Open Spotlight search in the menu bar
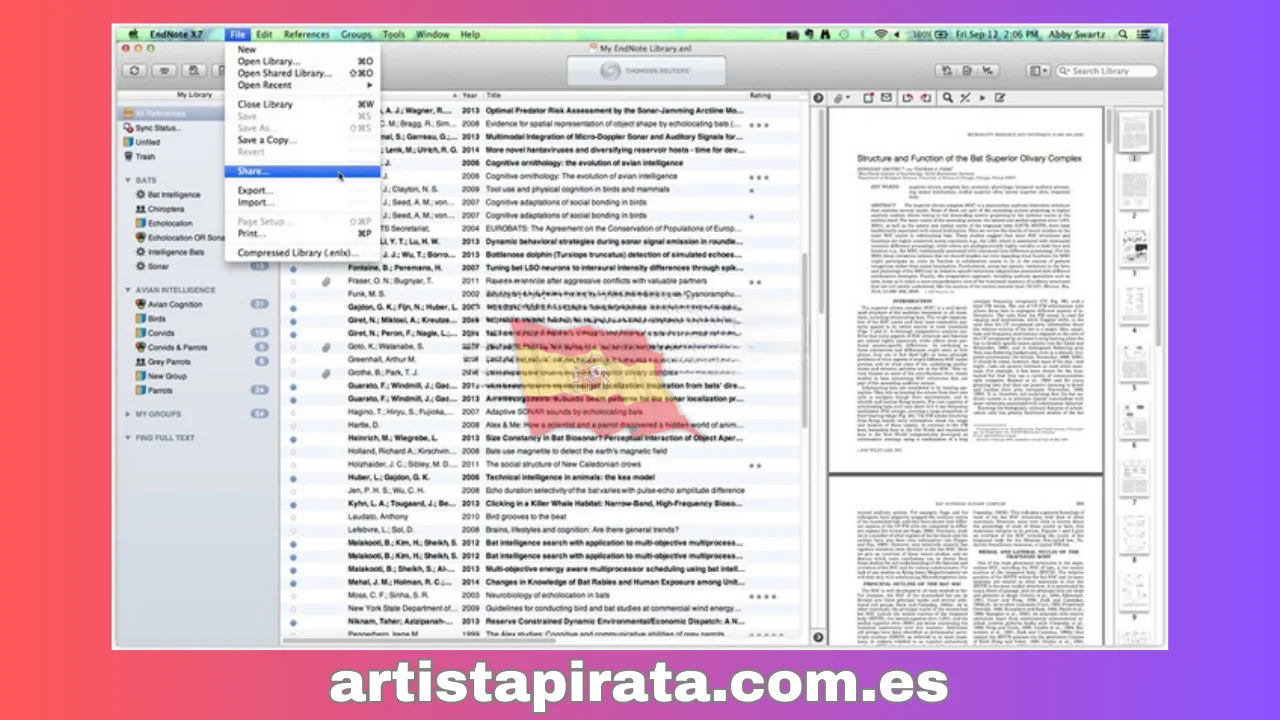The image size is (1280, 720). tap(1123, 34)
